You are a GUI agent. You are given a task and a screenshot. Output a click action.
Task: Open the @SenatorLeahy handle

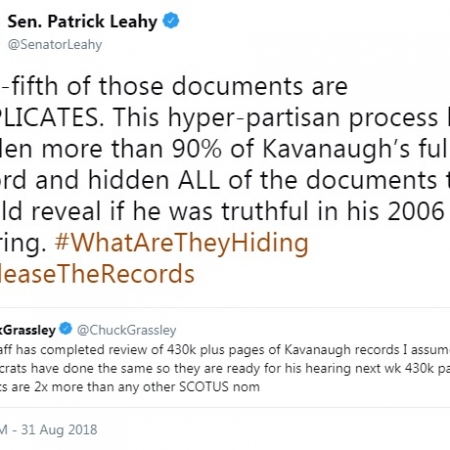(x=55, y=45)
